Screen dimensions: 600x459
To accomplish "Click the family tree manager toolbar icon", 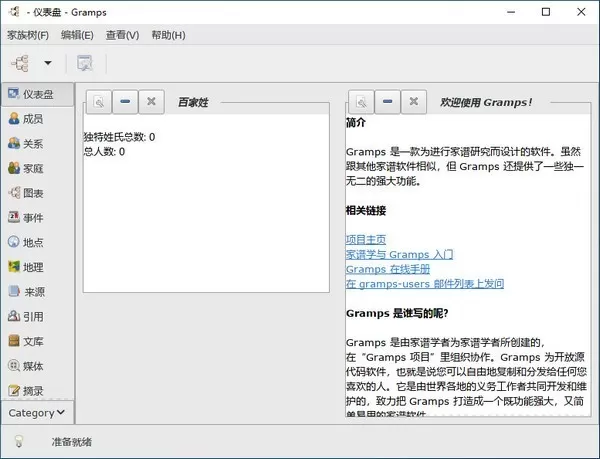I will (20, 63).
